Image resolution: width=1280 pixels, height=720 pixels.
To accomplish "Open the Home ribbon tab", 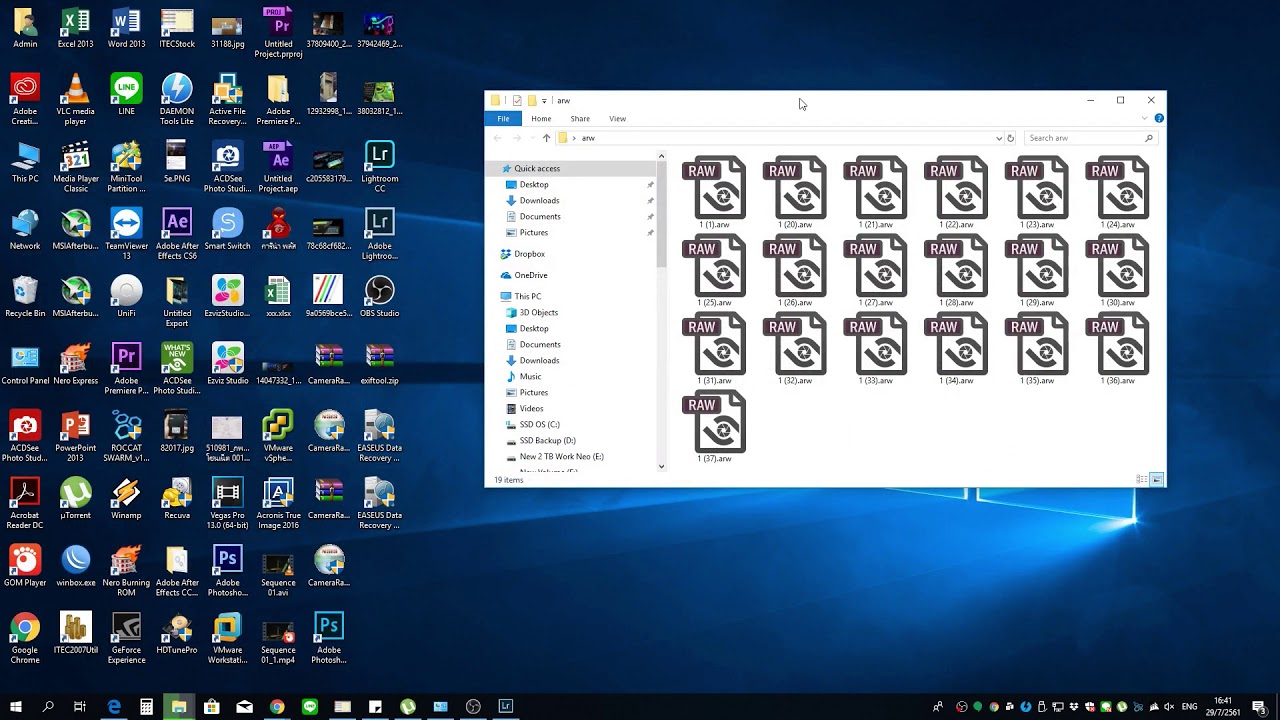I will [x=541, y=119].
